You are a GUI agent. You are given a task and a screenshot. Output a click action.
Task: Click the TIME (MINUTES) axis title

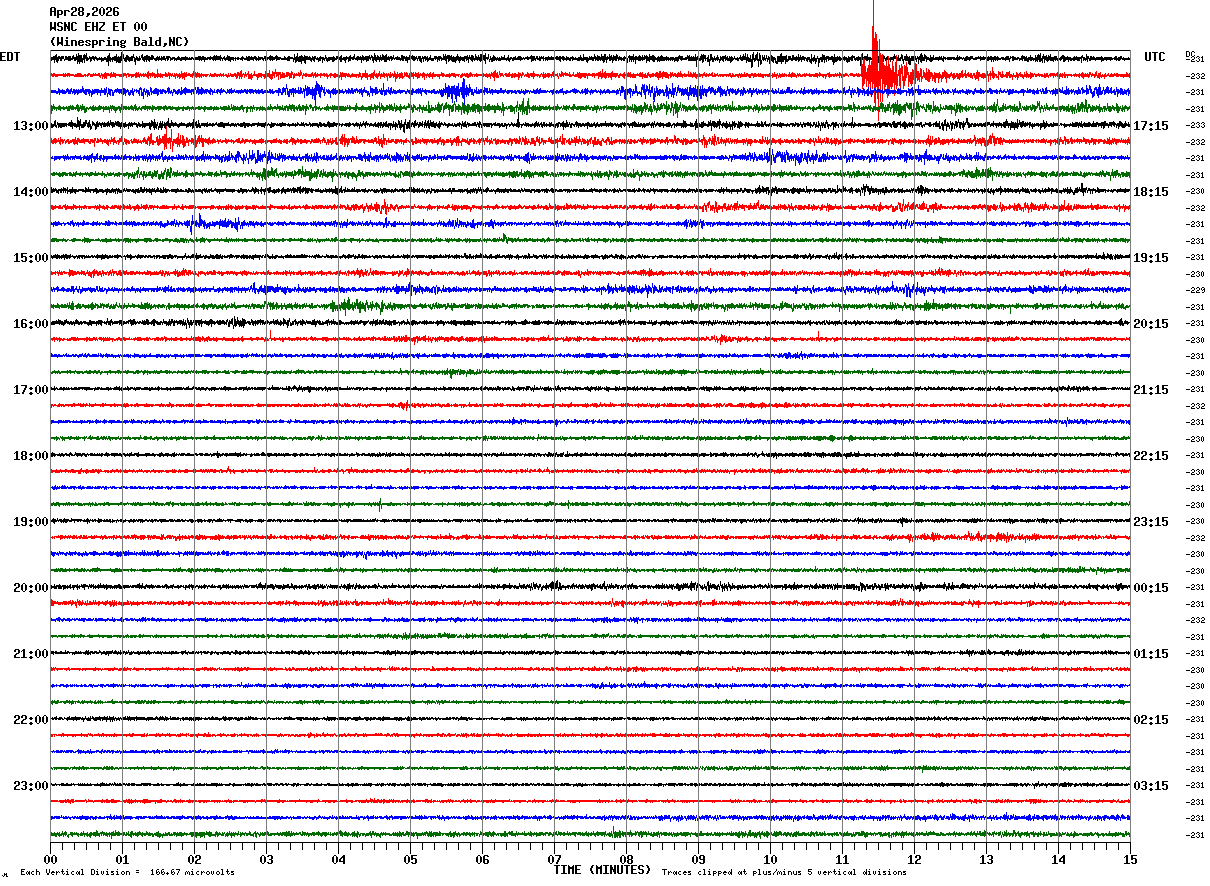click(602, 870)
